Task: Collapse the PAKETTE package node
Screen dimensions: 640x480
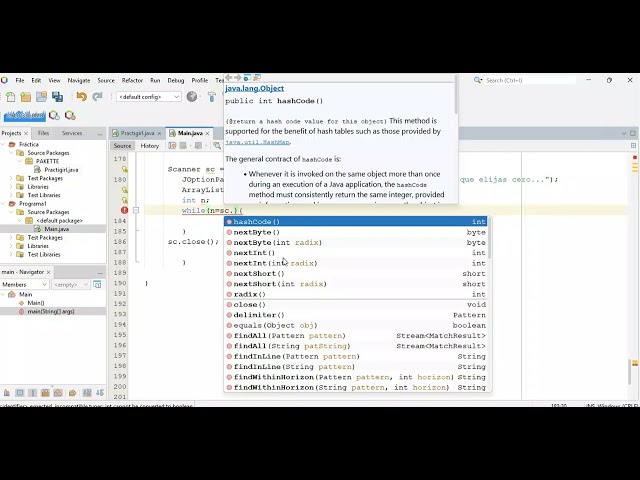Action: pos(20,161)
